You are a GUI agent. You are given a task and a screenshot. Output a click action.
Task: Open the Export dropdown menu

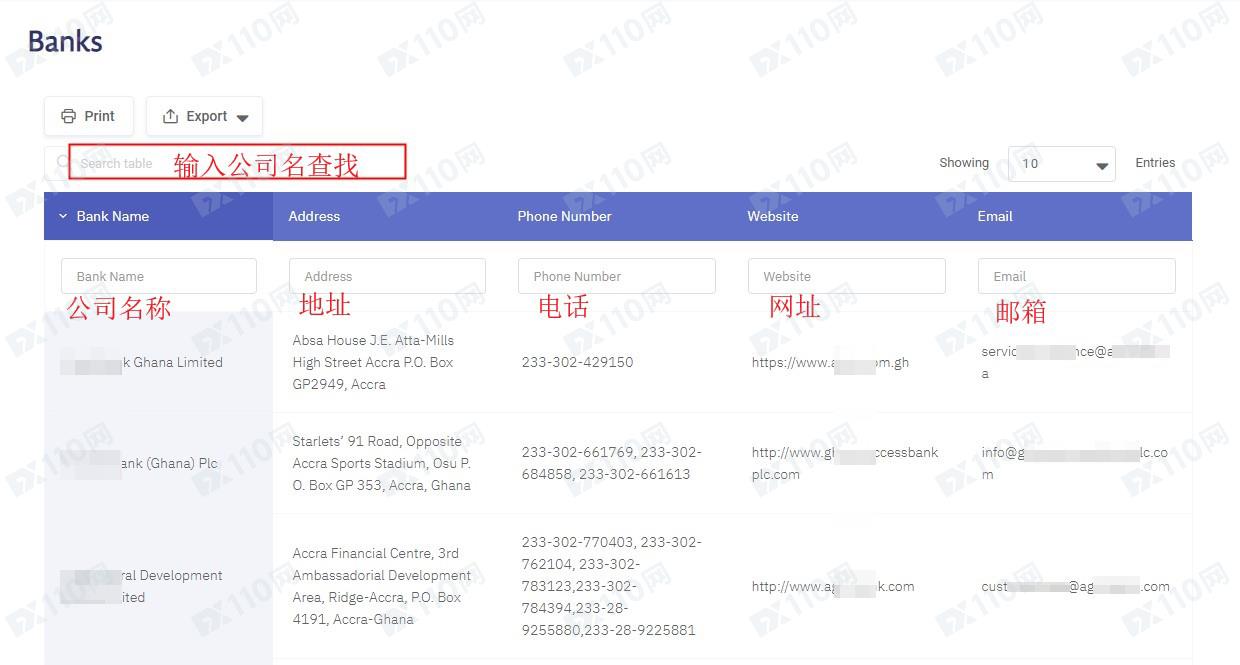(x=204, y=116)
